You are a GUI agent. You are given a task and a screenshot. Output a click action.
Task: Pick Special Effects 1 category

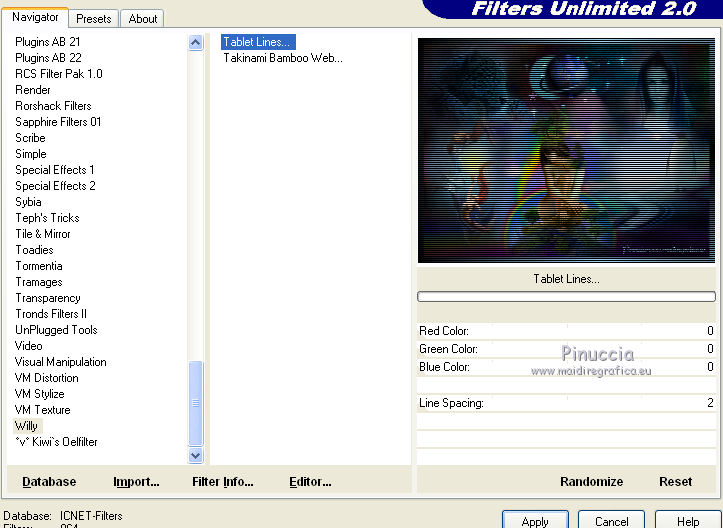[54, 170]
